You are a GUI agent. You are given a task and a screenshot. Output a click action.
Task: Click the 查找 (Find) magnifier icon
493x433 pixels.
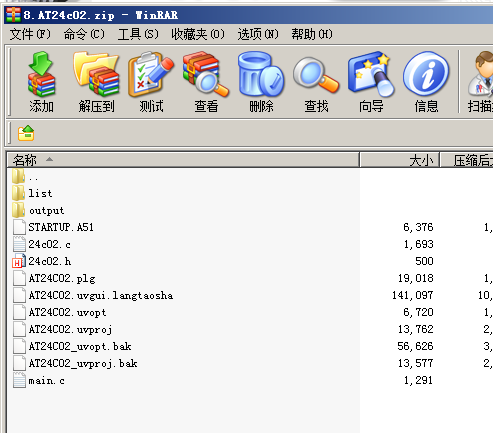316,75
